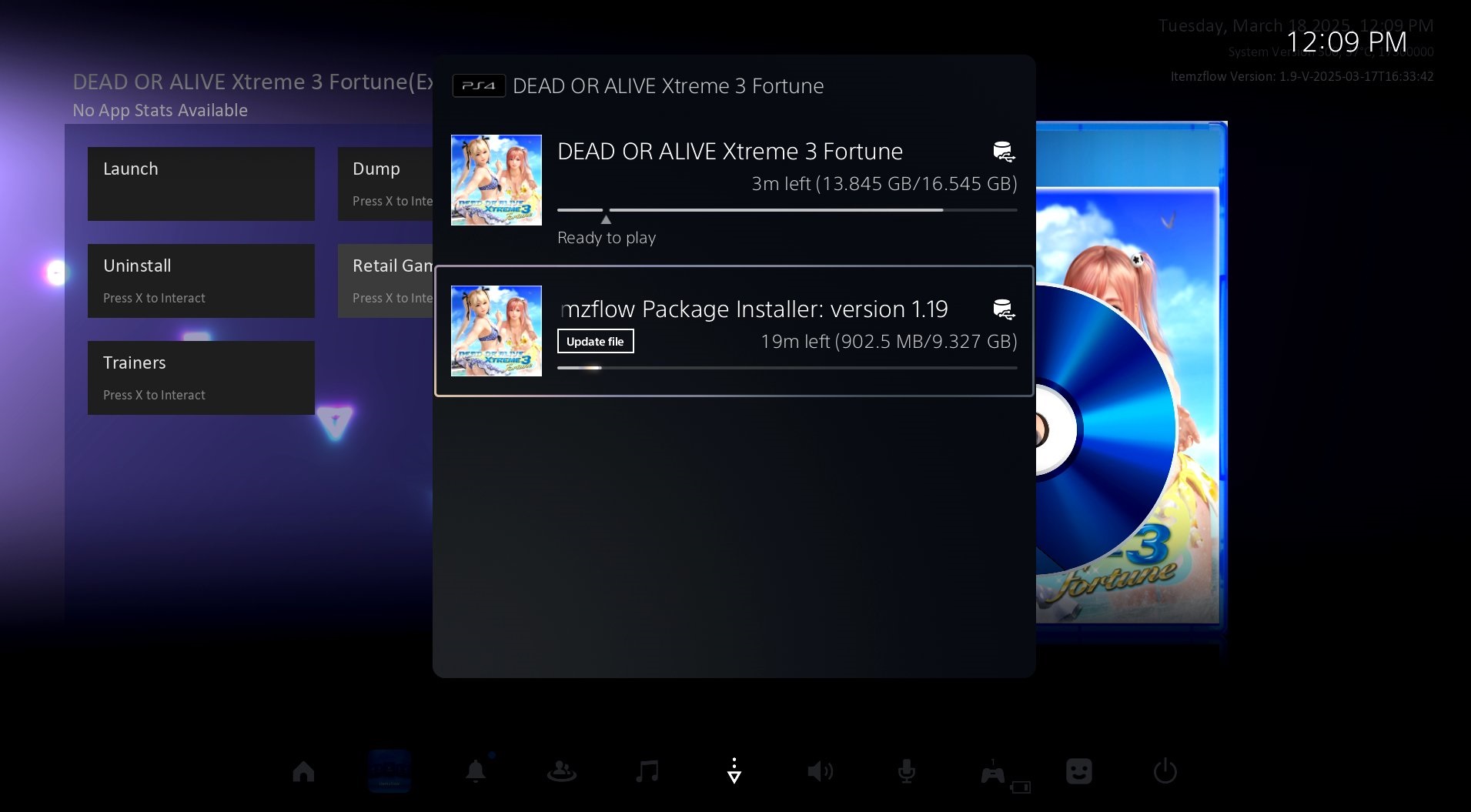Image resolution: width=1471 pixels, height=812 pixels.
Task: Select the Downloads/Uploads arrow icon
Action: tap(734, 771)
